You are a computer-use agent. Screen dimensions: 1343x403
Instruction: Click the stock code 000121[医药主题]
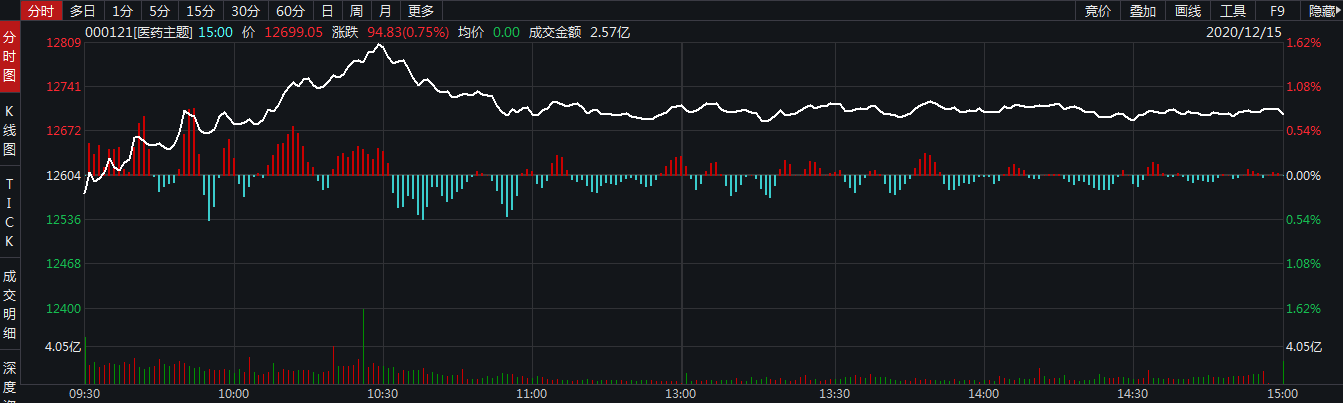(139, 33)
